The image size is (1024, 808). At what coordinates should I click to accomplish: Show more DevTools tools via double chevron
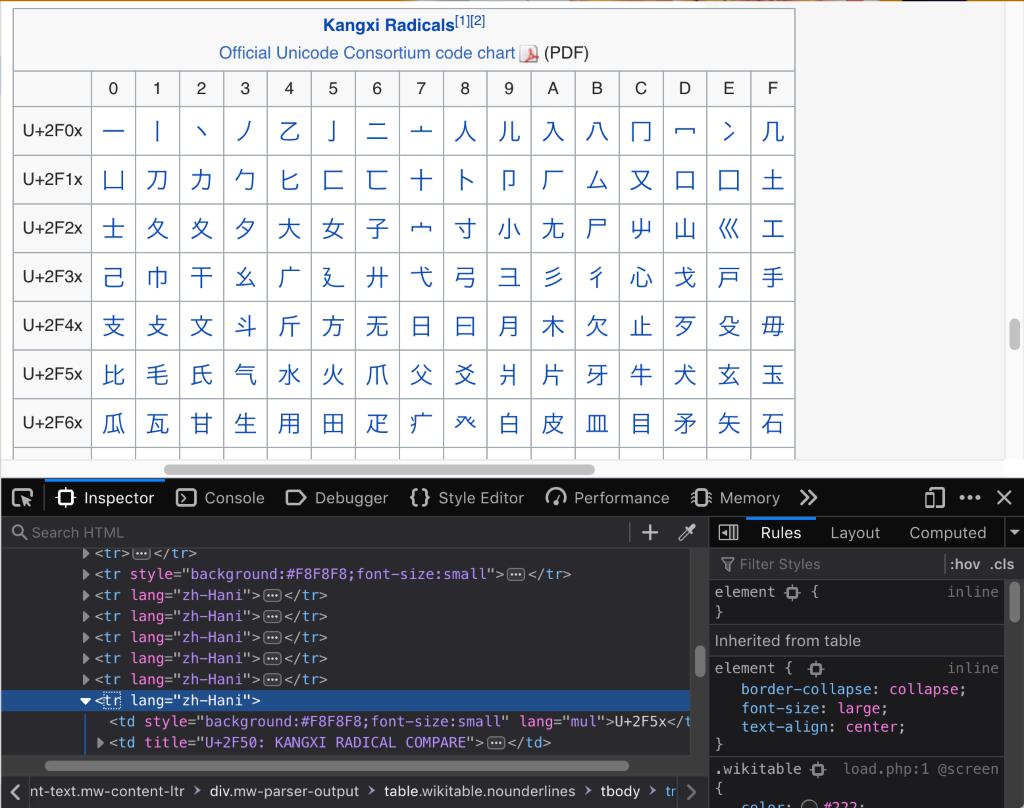[x=808, y=498]
